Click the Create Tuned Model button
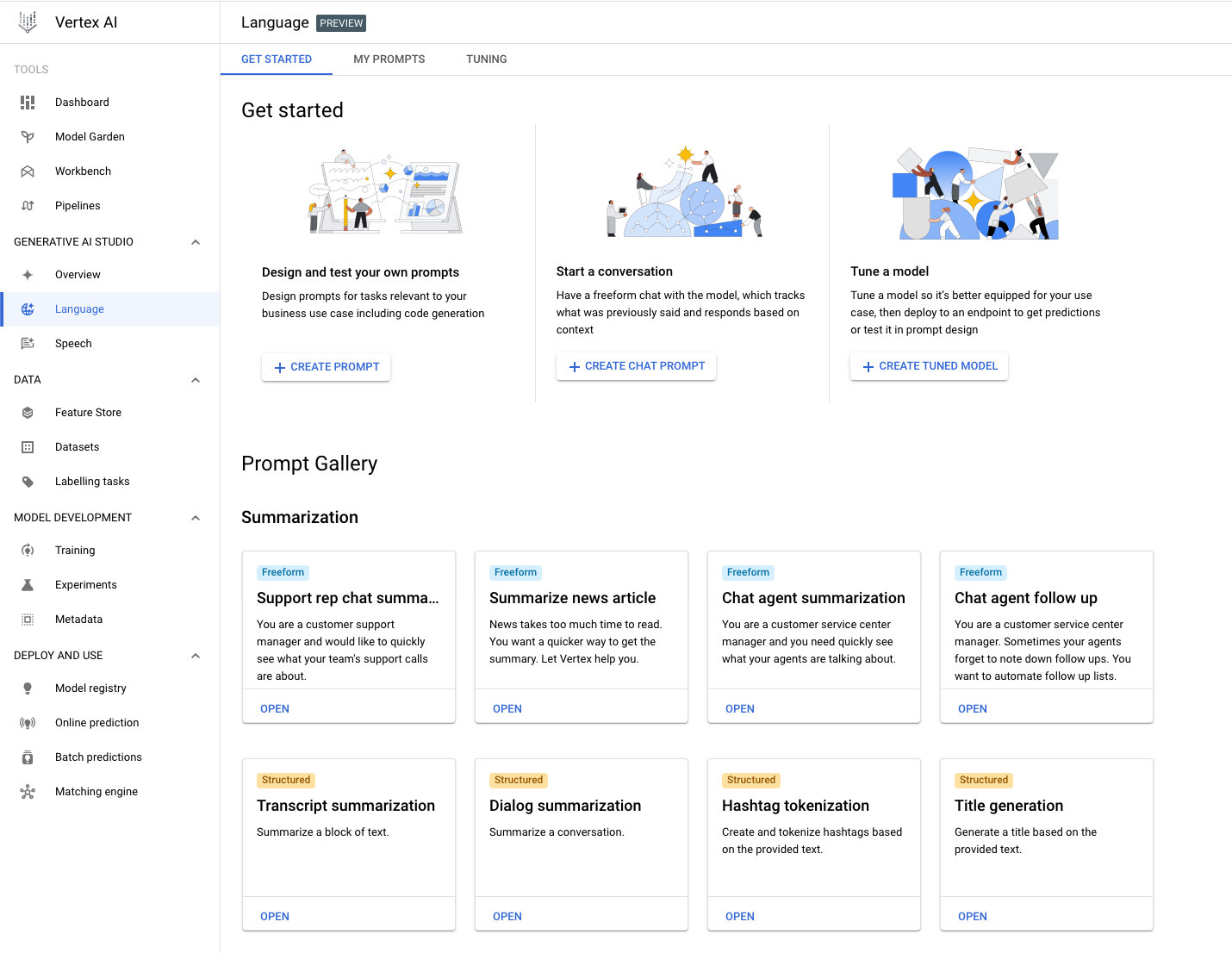Screen dimensions: 1232x953 tap(929, 366)
